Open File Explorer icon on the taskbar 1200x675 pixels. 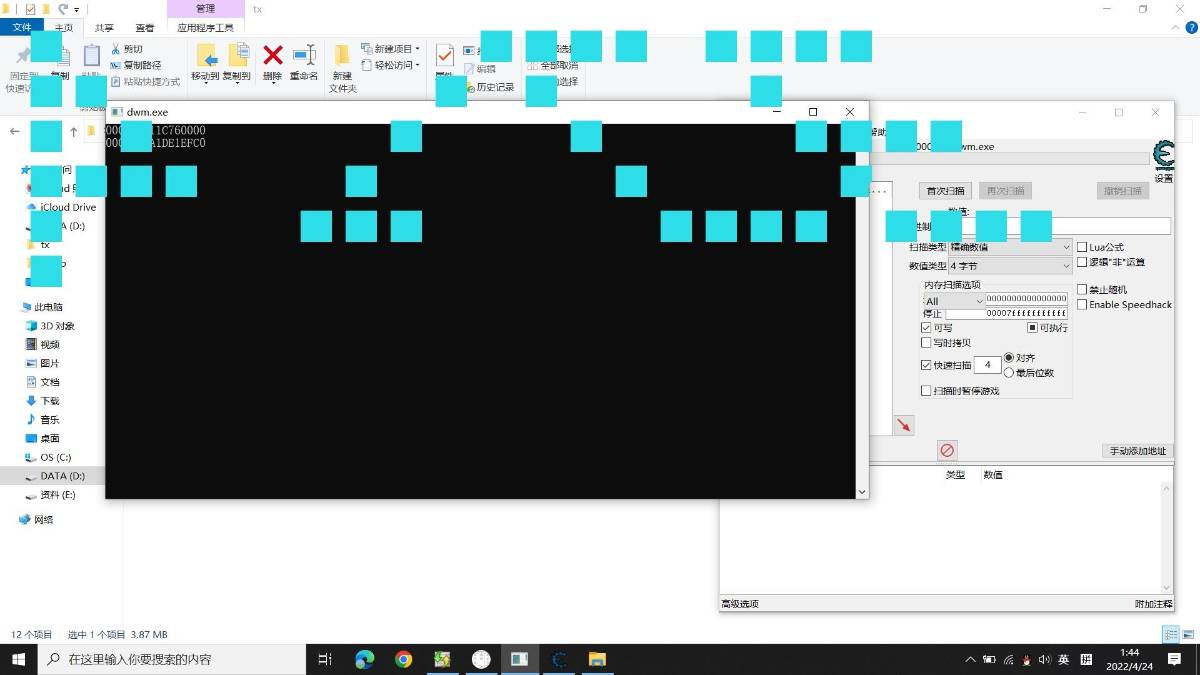pyautogui.click(x=597, y=659)
